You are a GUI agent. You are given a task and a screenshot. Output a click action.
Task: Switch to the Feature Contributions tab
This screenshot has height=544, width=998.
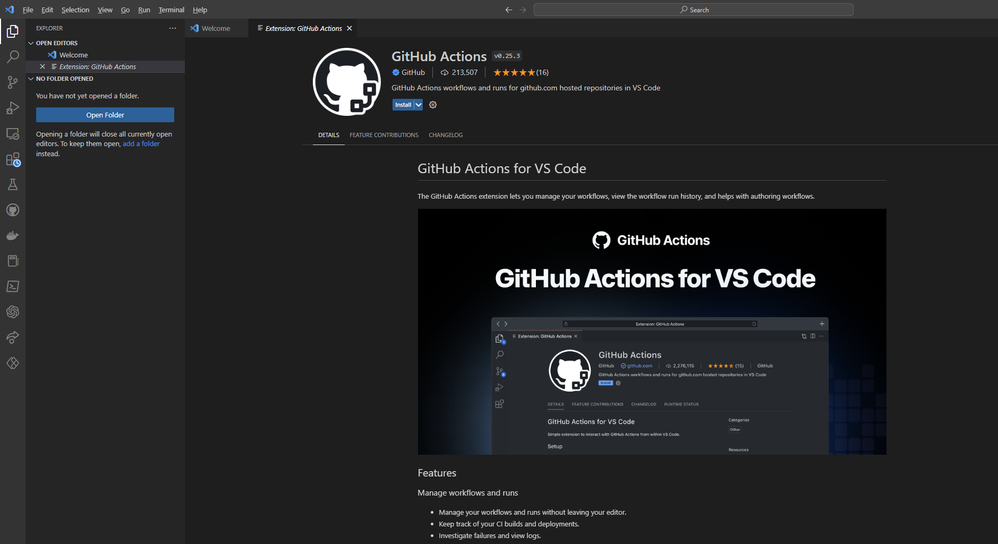click(384, 135)
